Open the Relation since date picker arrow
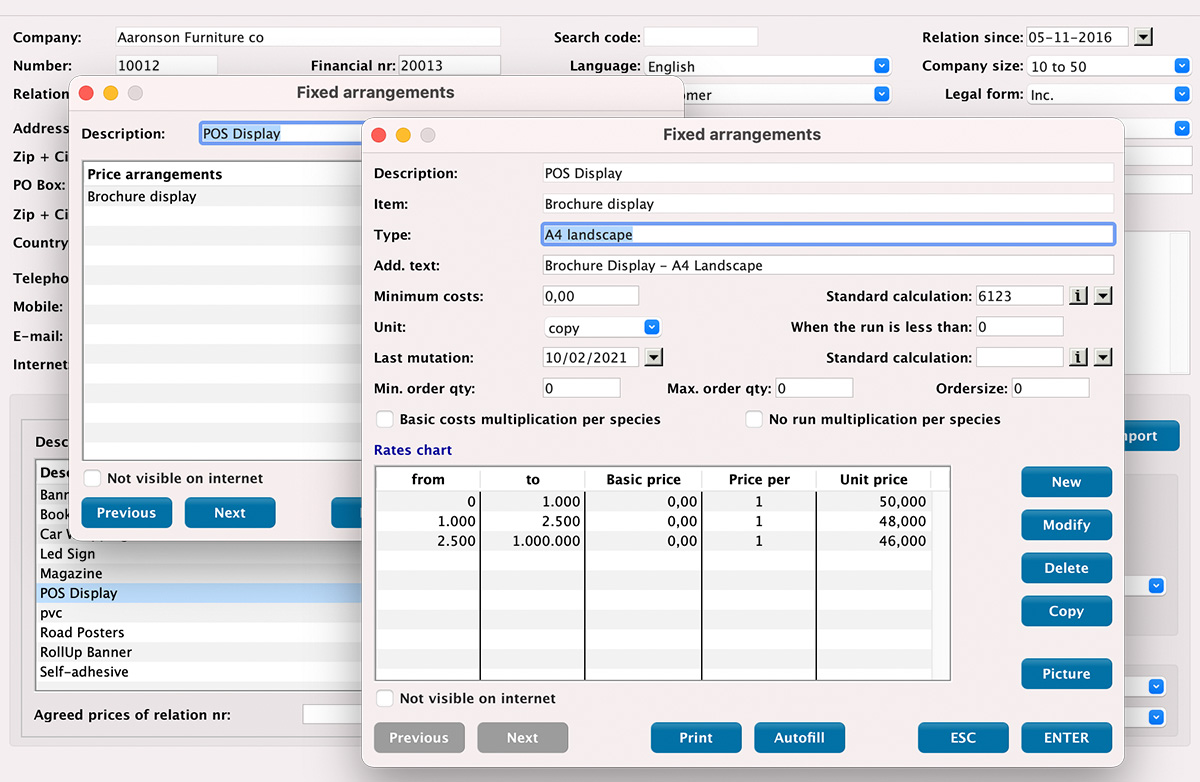The height and width of the screenshot is (782, 1200). [x=1144, y=37]
